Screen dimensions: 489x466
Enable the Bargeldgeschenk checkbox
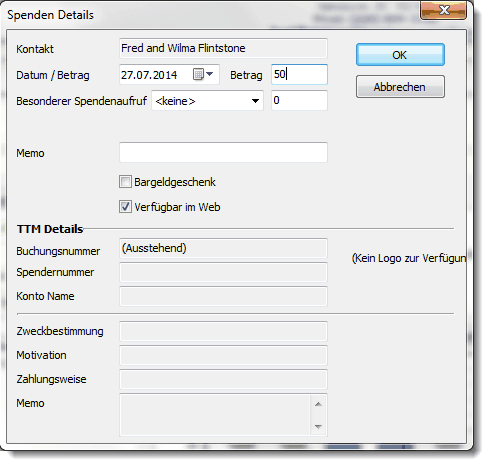pos(125,182)
